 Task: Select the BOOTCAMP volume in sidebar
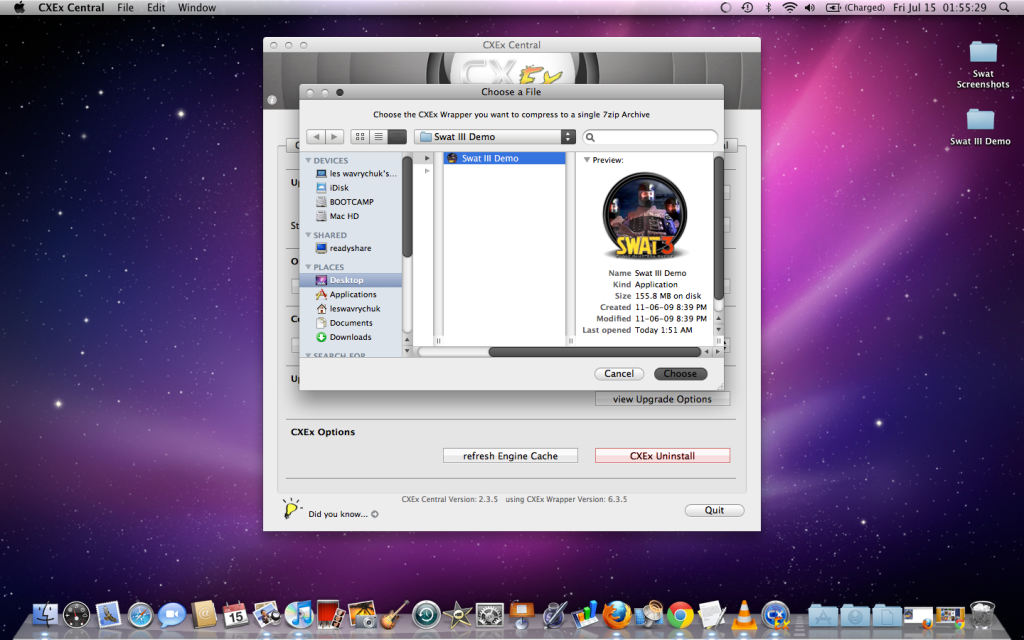tap(345, 202)
